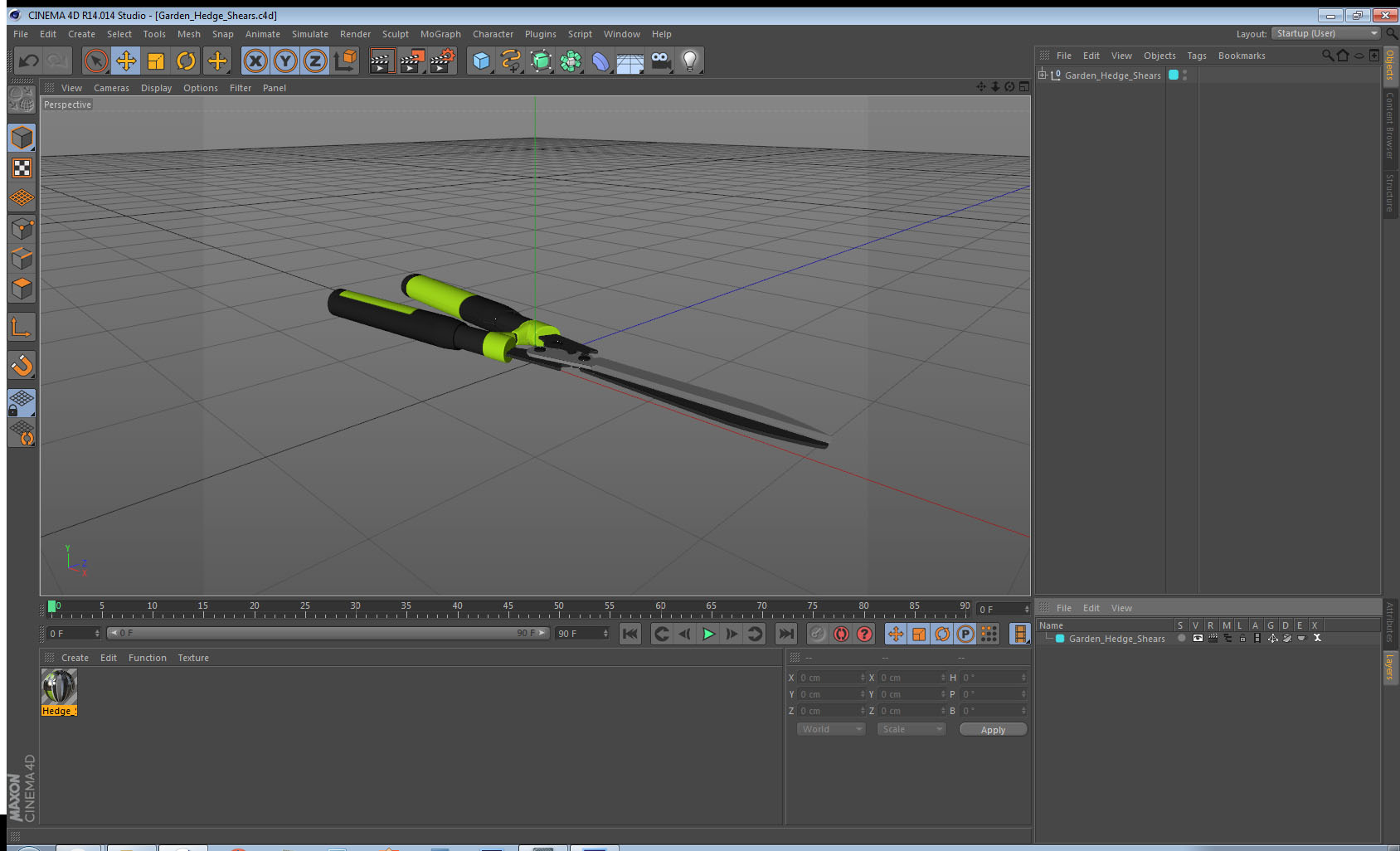The image size is (1400, 851).
Task: Add a light object icon
Action: [x=690, y=61]
